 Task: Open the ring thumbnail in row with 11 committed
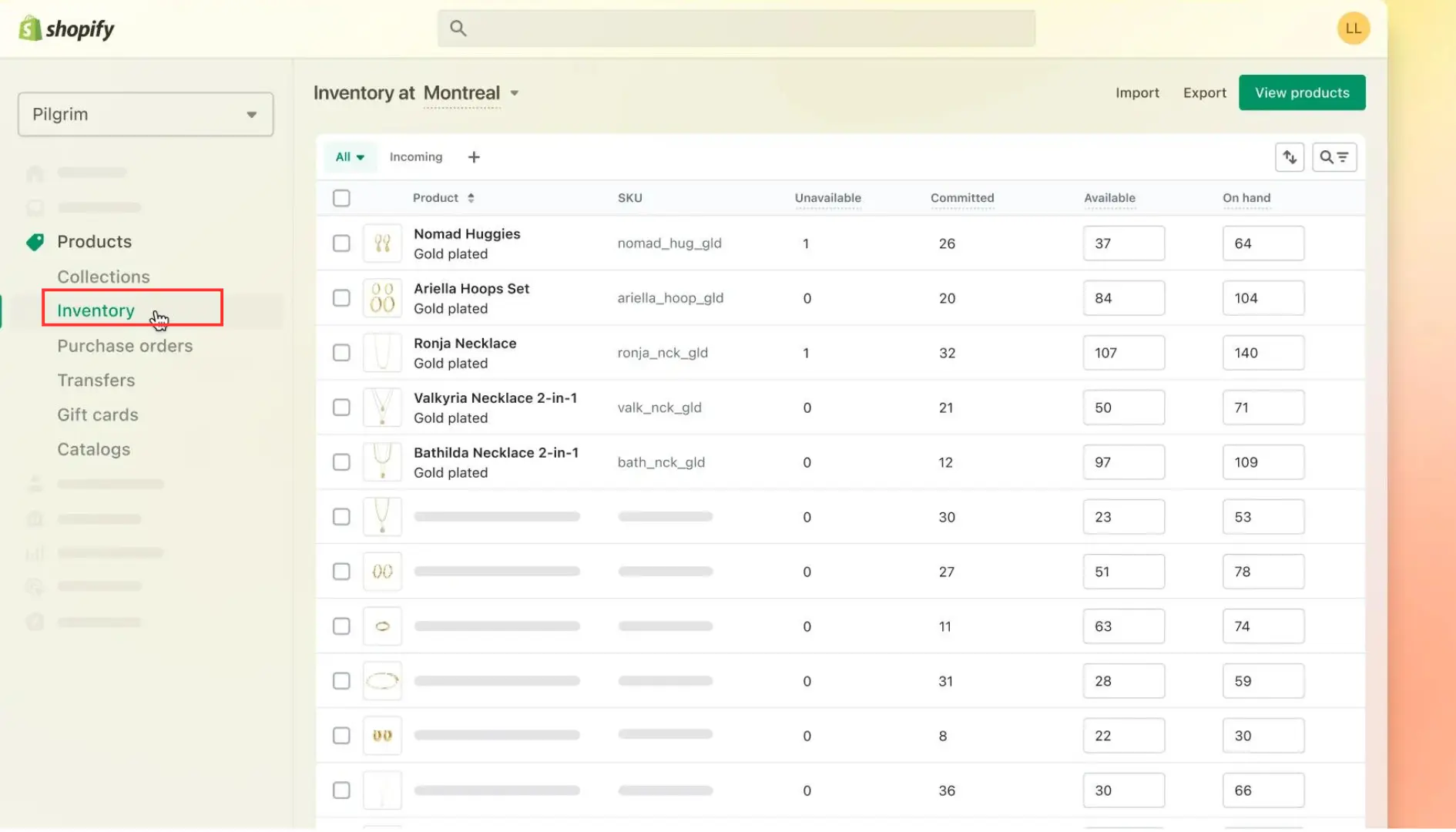click(x=382, y=626)
